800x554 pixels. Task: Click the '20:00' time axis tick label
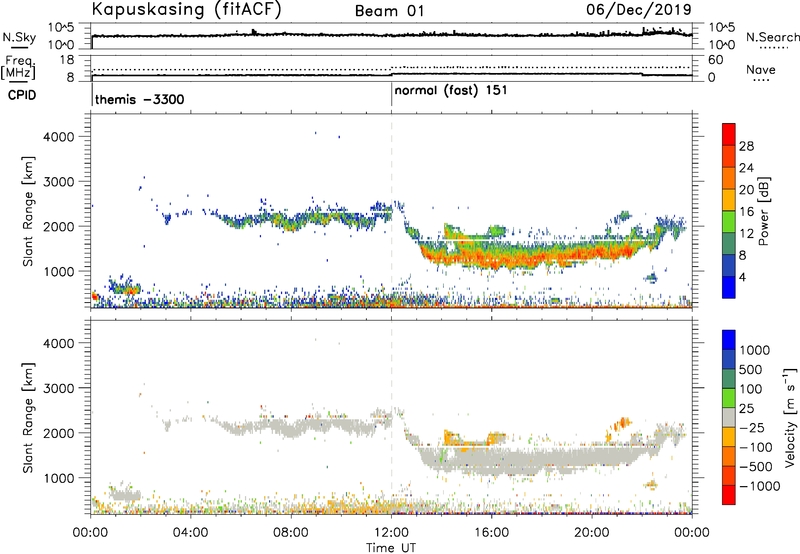(592, 533)
